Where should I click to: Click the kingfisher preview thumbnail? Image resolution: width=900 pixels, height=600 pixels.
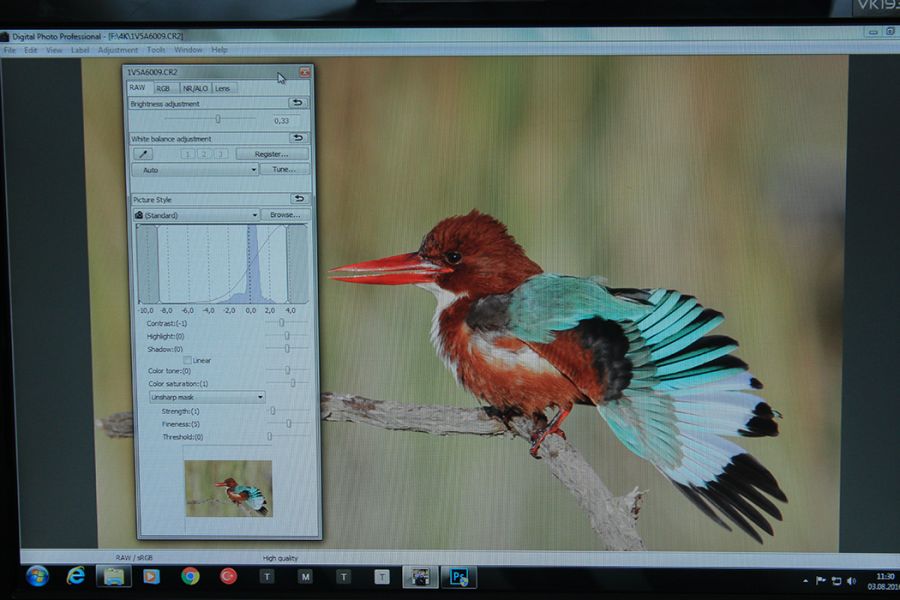point(228,488)
